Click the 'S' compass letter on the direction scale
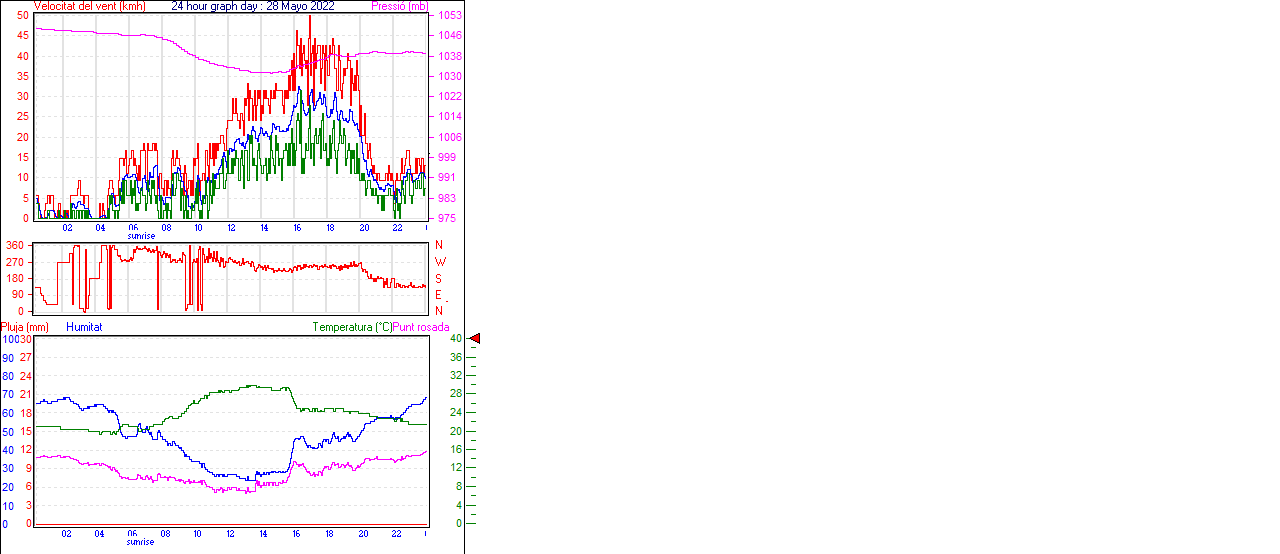Image resolution: width=1280 pixels, height=554 pixels. (x=439, y=279)
